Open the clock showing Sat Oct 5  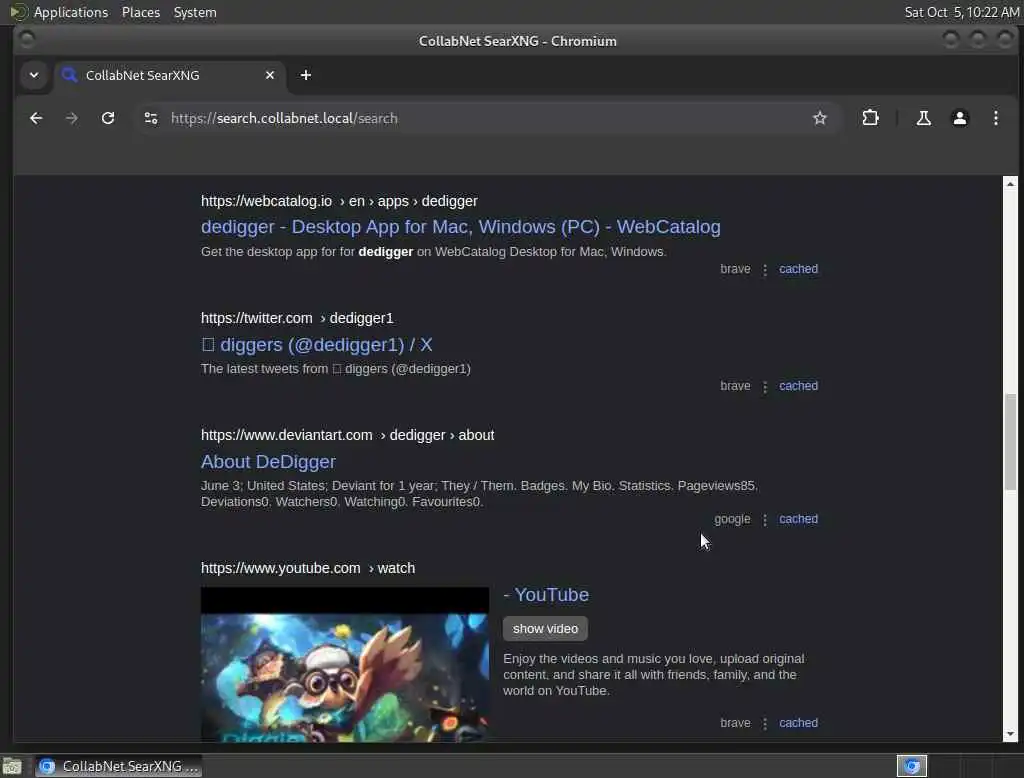tap(961, 12)
